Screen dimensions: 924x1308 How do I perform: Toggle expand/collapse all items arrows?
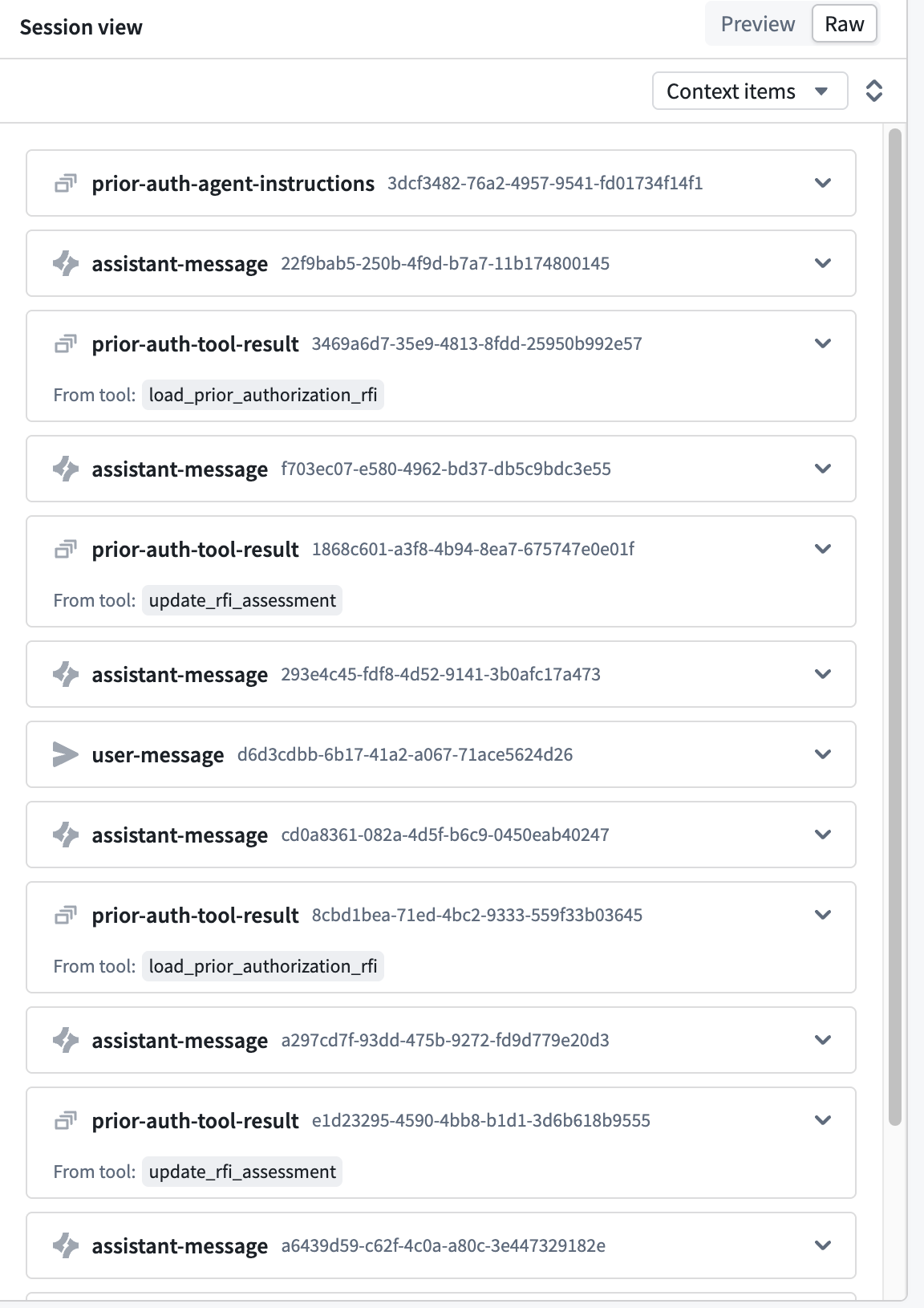[x=874, y=91]
